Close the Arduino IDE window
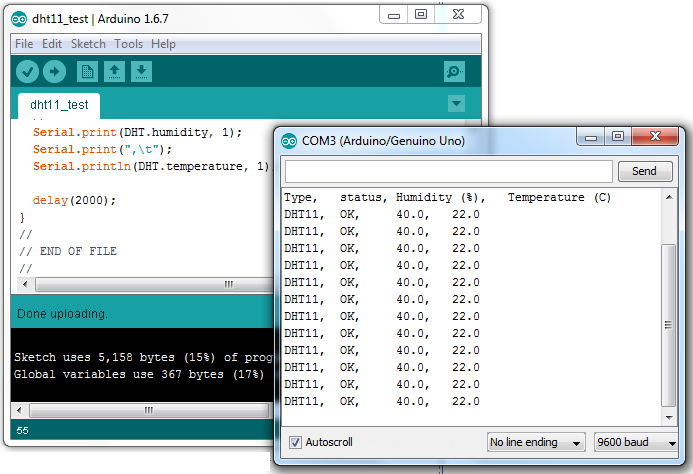The width and height of the screenshot is (693, 474). [x=458, y=15]
